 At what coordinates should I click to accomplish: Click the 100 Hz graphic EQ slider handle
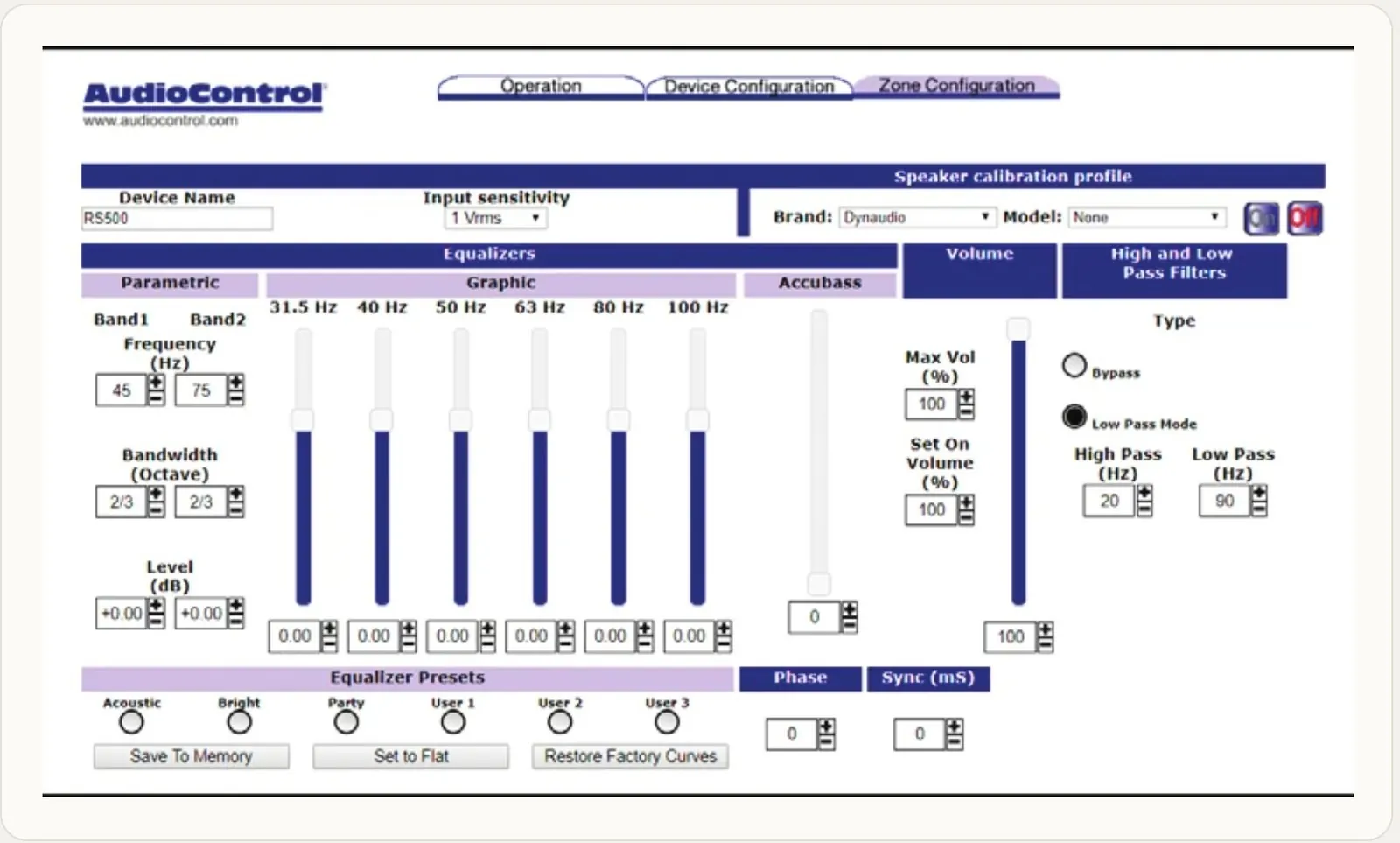click(697, 419)
